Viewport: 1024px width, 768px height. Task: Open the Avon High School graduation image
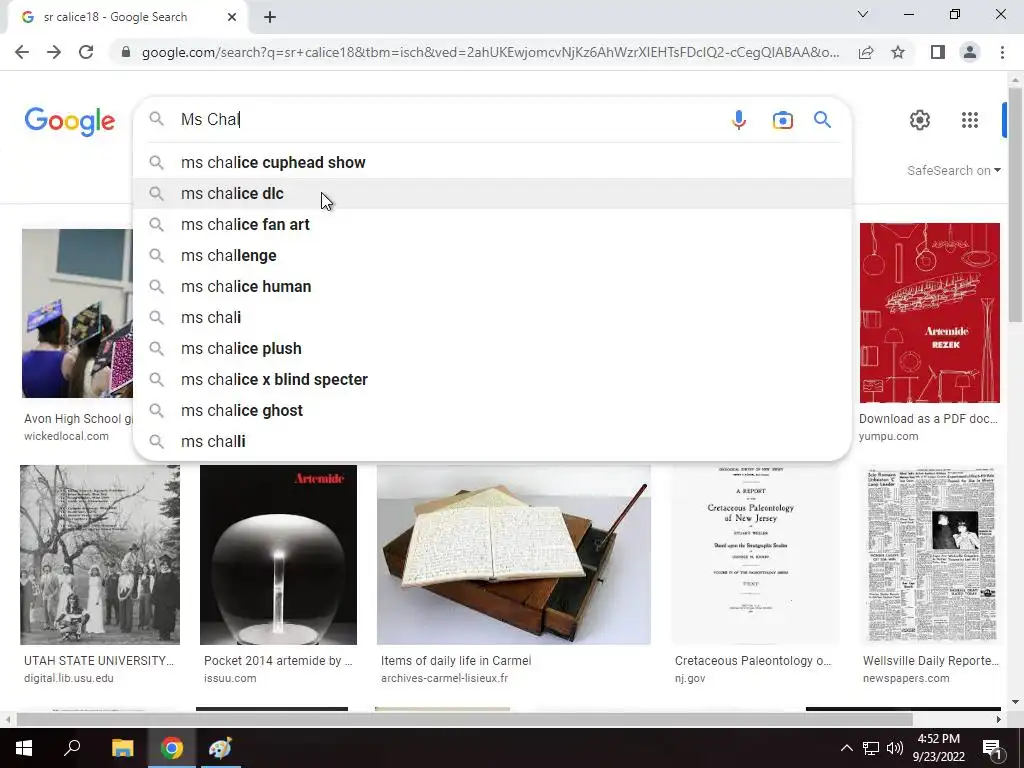pyautogui.click(x=77, y=313)
